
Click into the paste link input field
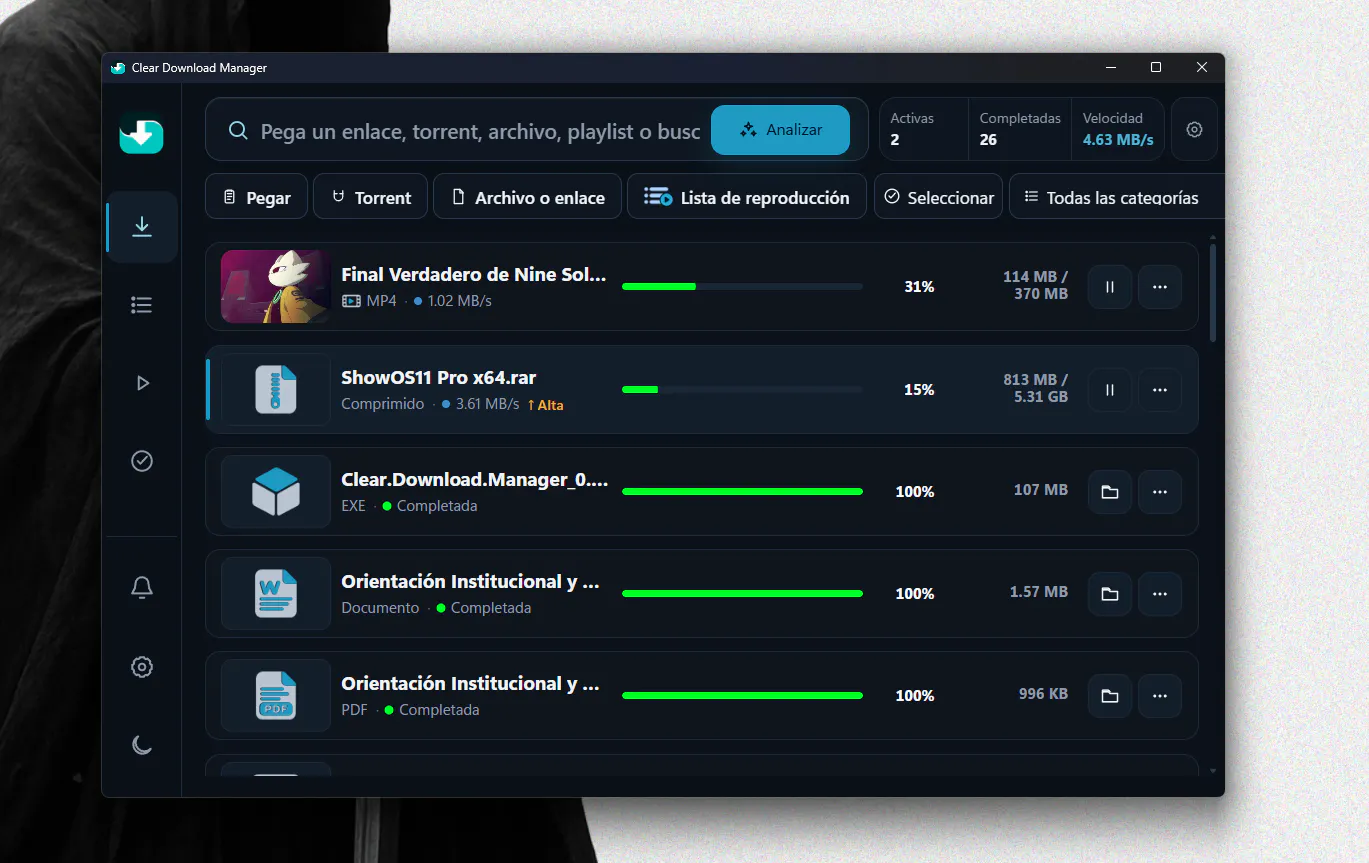480,131
